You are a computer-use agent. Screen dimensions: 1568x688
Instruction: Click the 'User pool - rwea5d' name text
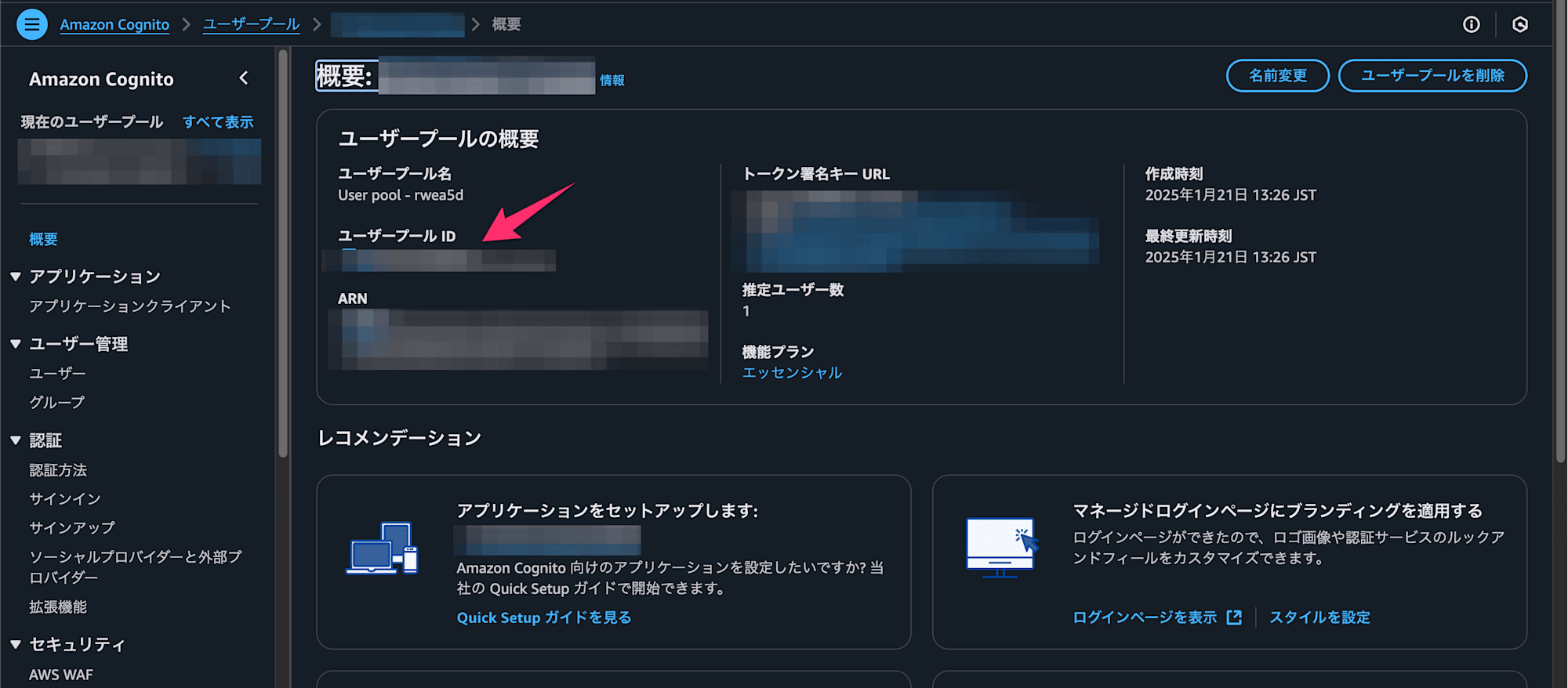coord(401,195)
